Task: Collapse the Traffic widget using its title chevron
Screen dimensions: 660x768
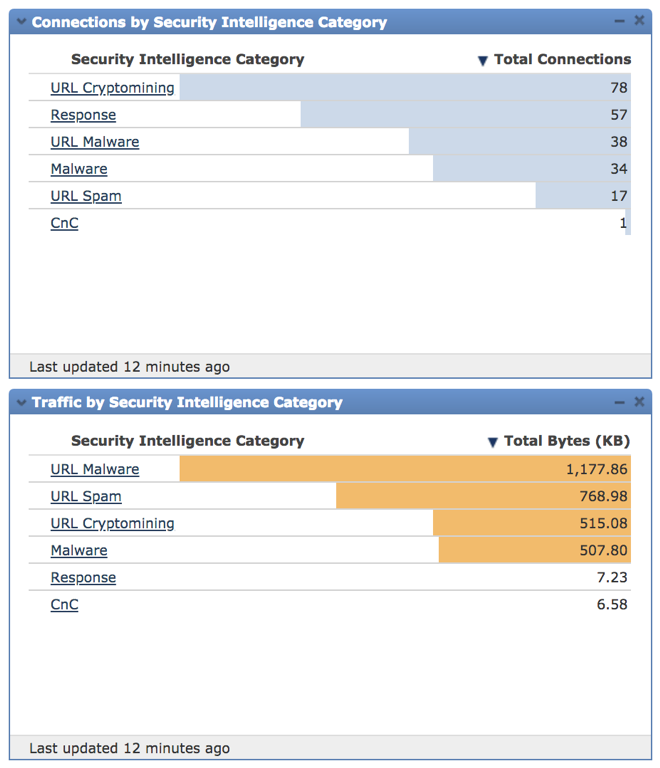Action: [x=21, y=403]
